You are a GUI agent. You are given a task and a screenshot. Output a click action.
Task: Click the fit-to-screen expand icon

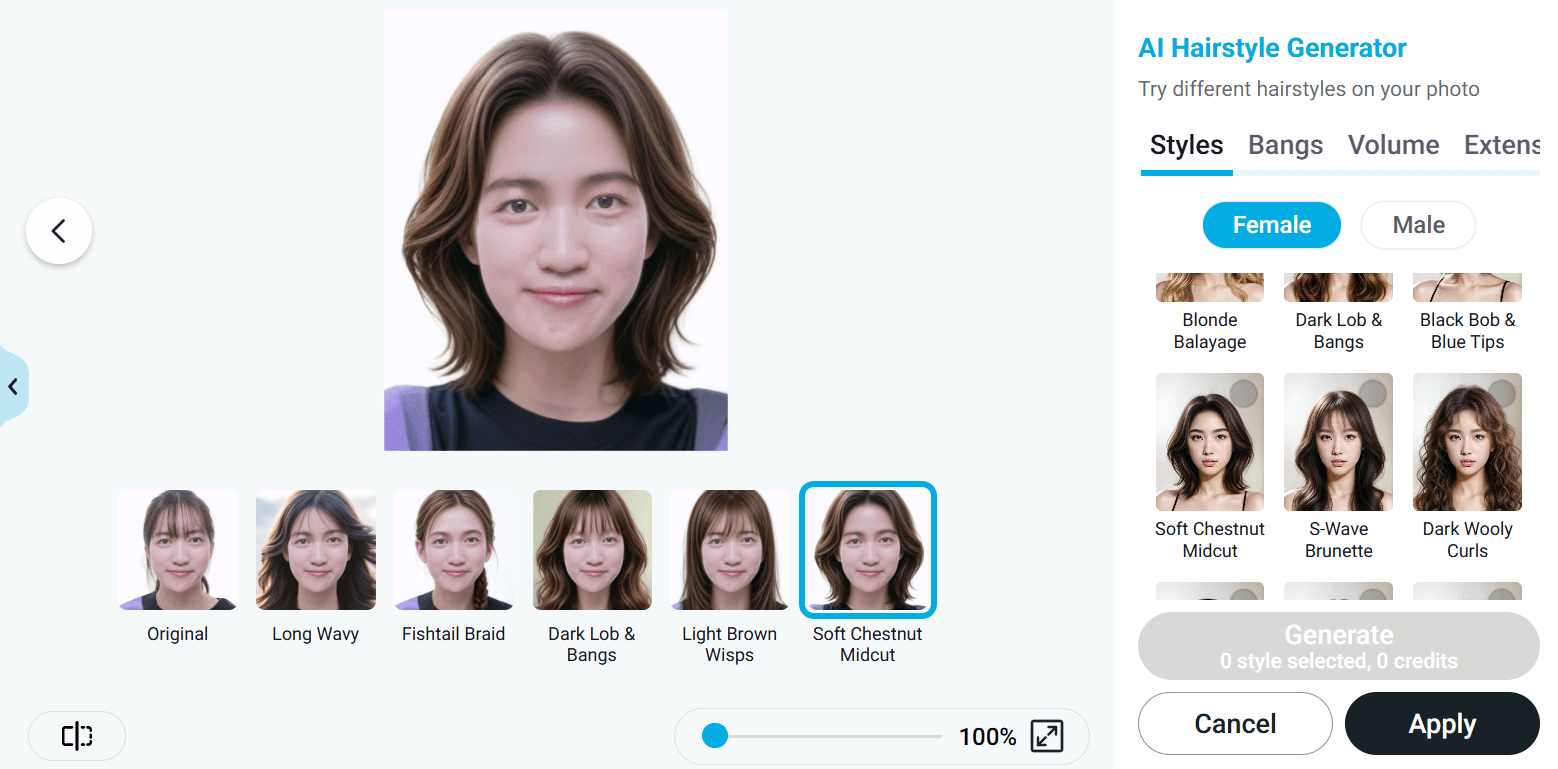pyautogui.click(x=1047, y=737)
